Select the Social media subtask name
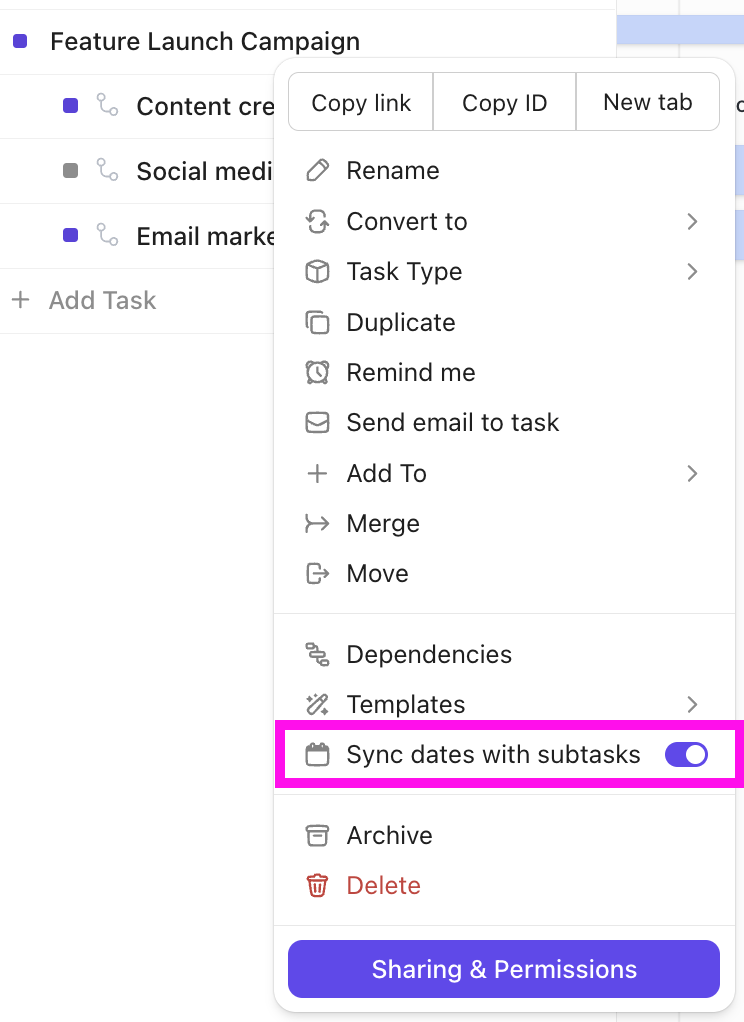Viewport: 744px width, 1022px height. tap(205, 171)
